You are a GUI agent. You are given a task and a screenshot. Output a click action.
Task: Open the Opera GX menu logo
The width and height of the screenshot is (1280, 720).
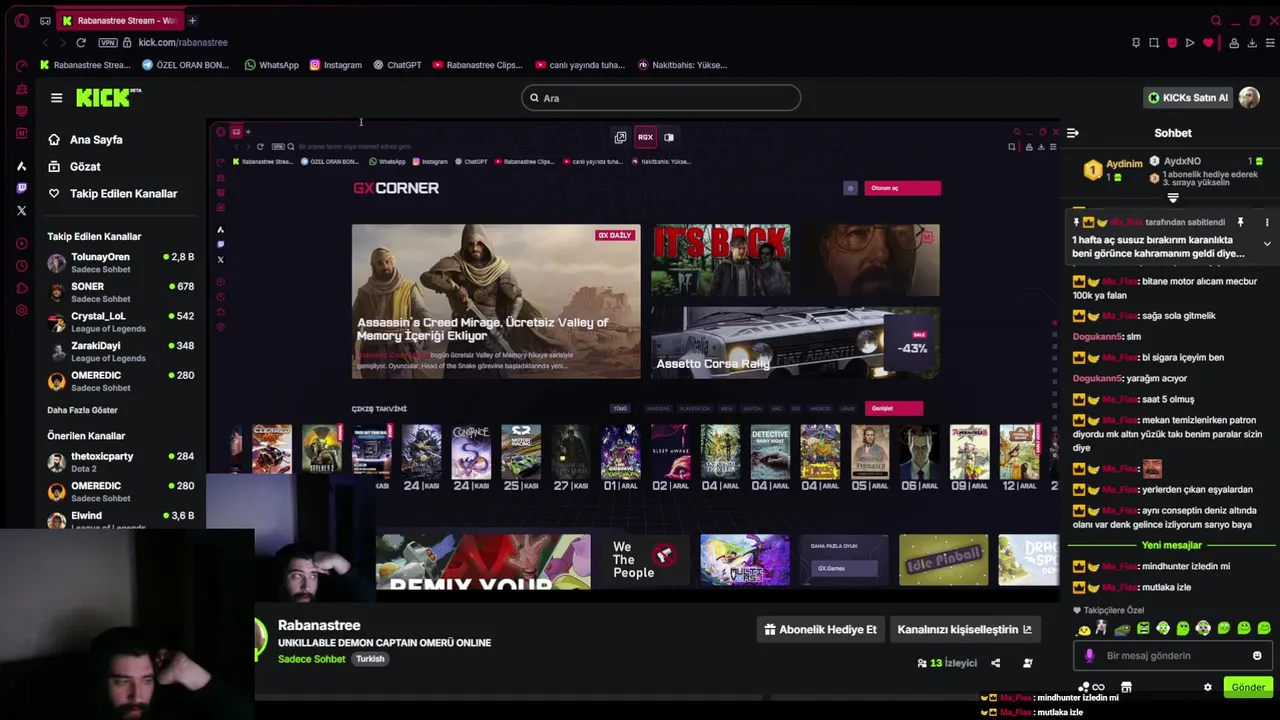coord(22,20)
